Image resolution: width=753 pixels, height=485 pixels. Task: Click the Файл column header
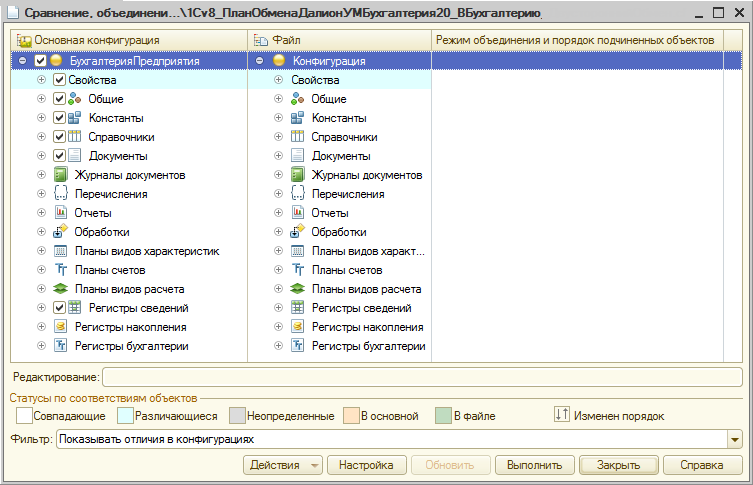coord(340,40)
